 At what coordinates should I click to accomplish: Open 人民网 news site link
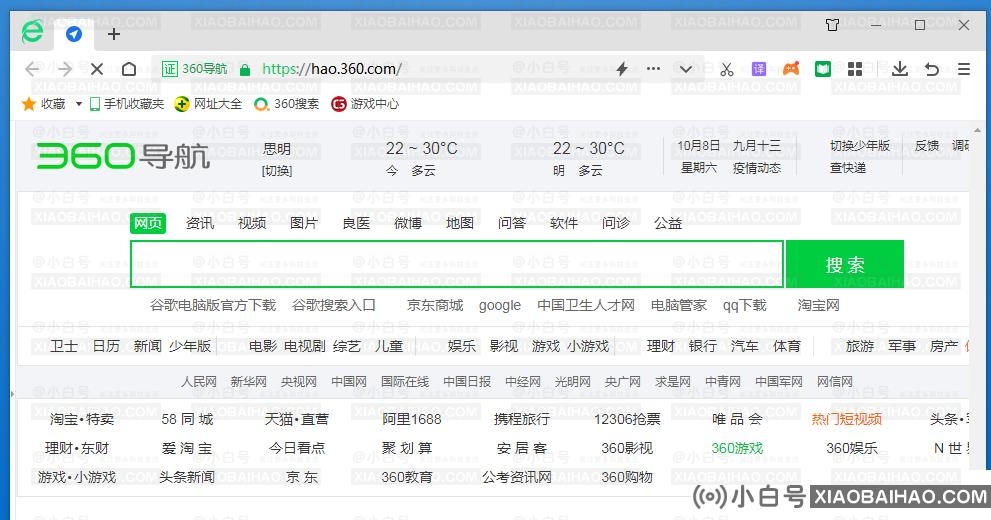(198, 382)
